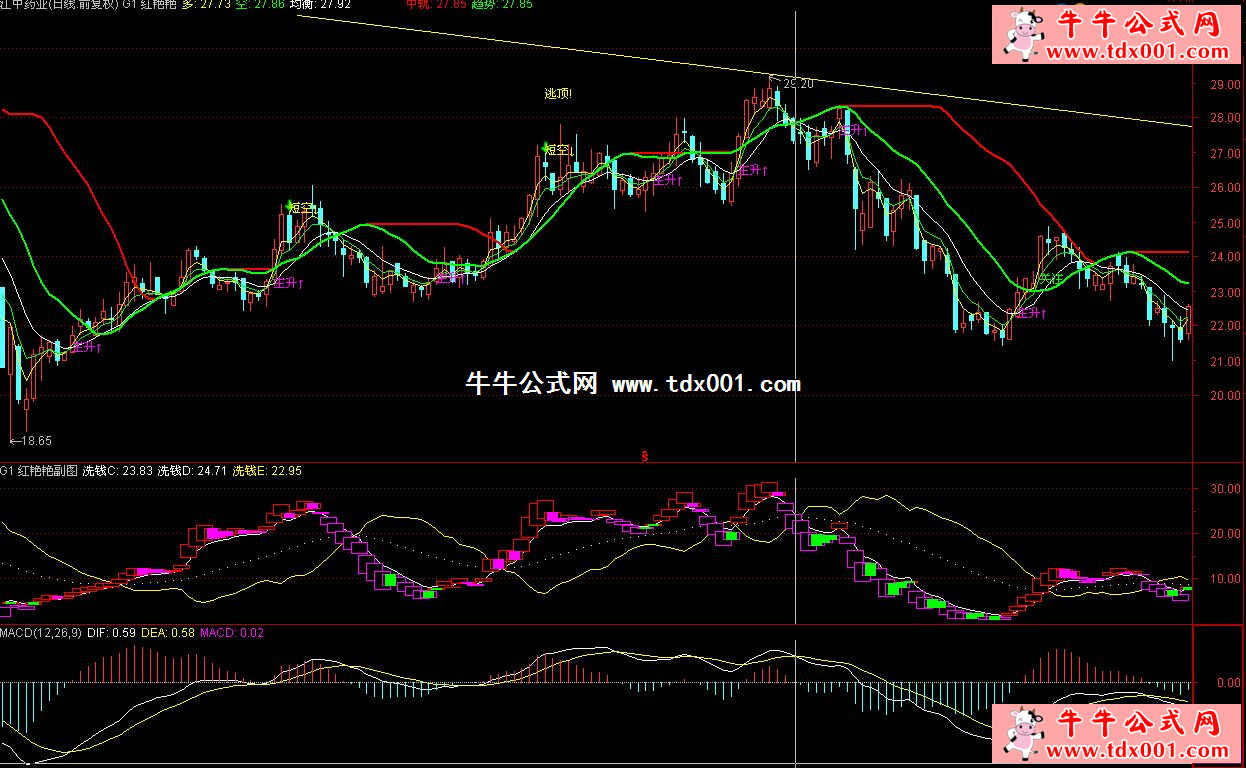Click the cow mascot icon in bottom-right banner
The height and width of the screenshot is (768, 1246).
pos(1022,734)
